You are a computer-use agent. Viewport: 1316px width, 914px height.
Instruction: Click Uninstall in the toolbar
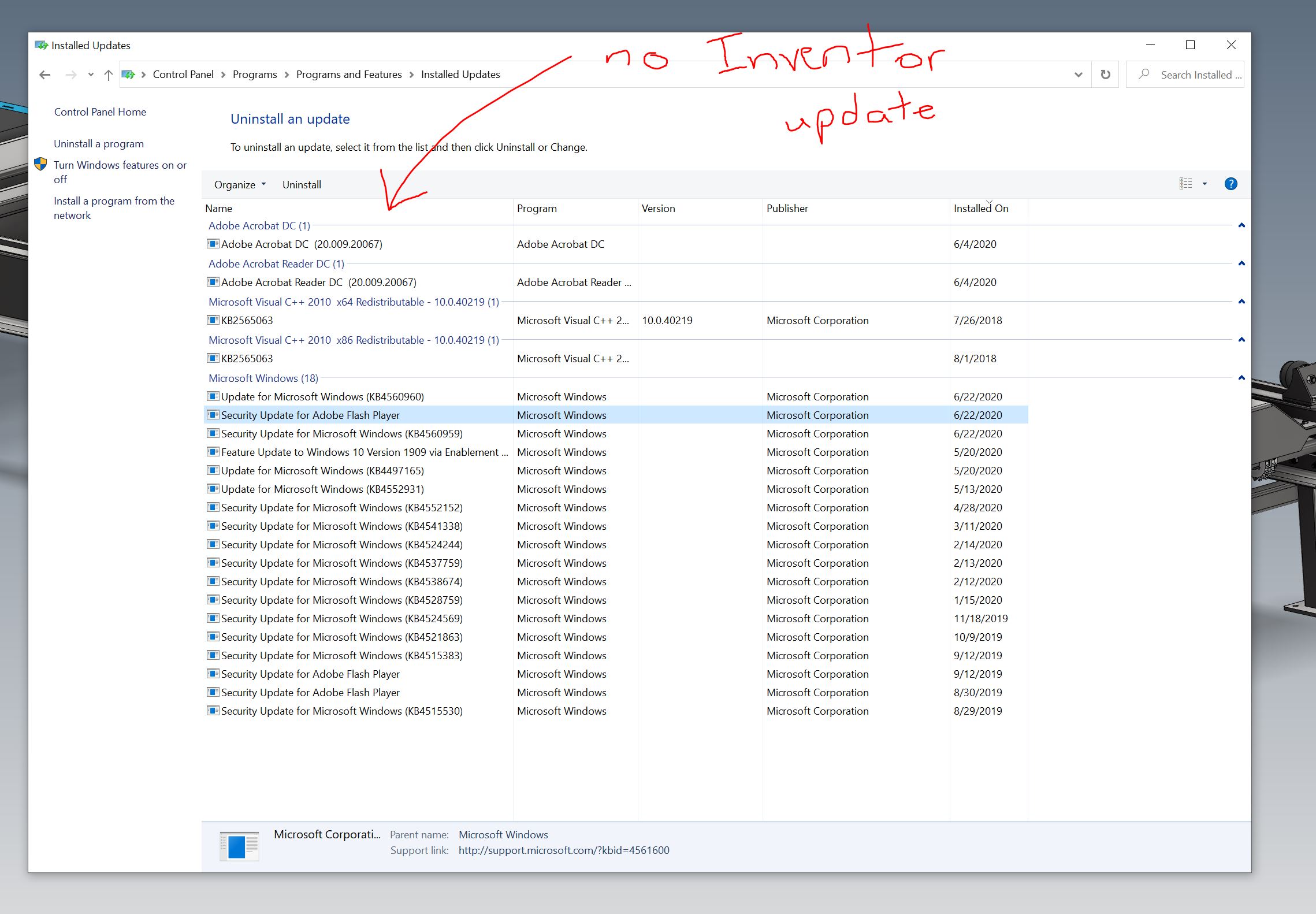pos(302,184)
